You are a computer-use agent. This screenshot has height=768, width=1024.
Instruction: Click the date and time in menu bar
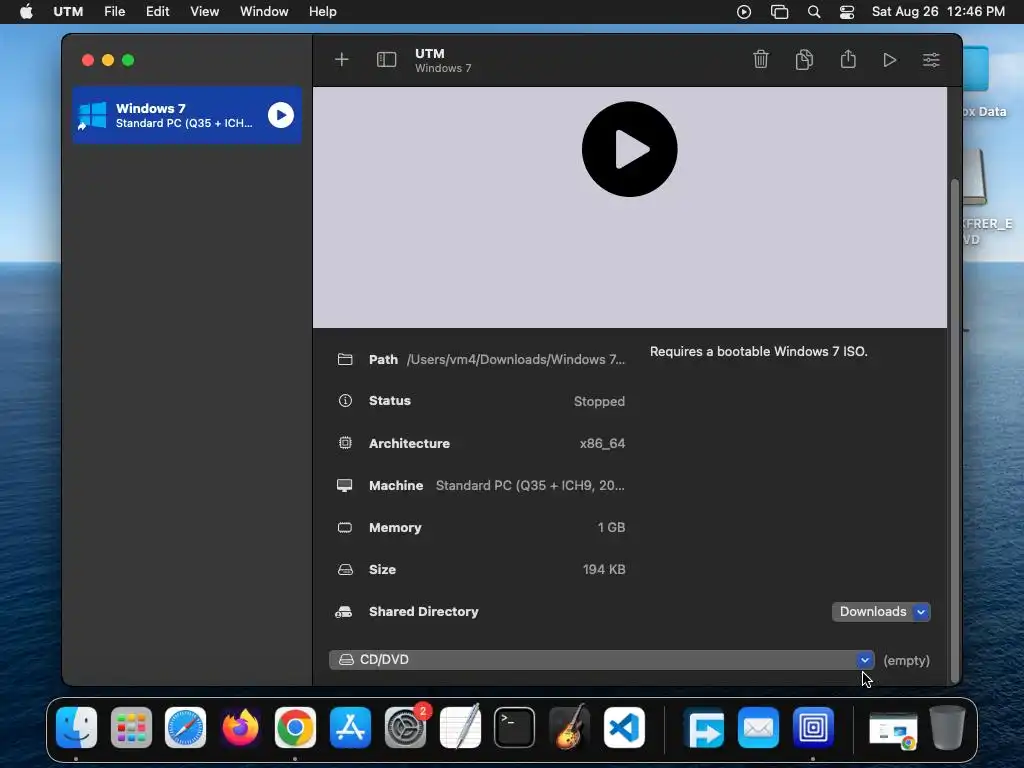938,12
